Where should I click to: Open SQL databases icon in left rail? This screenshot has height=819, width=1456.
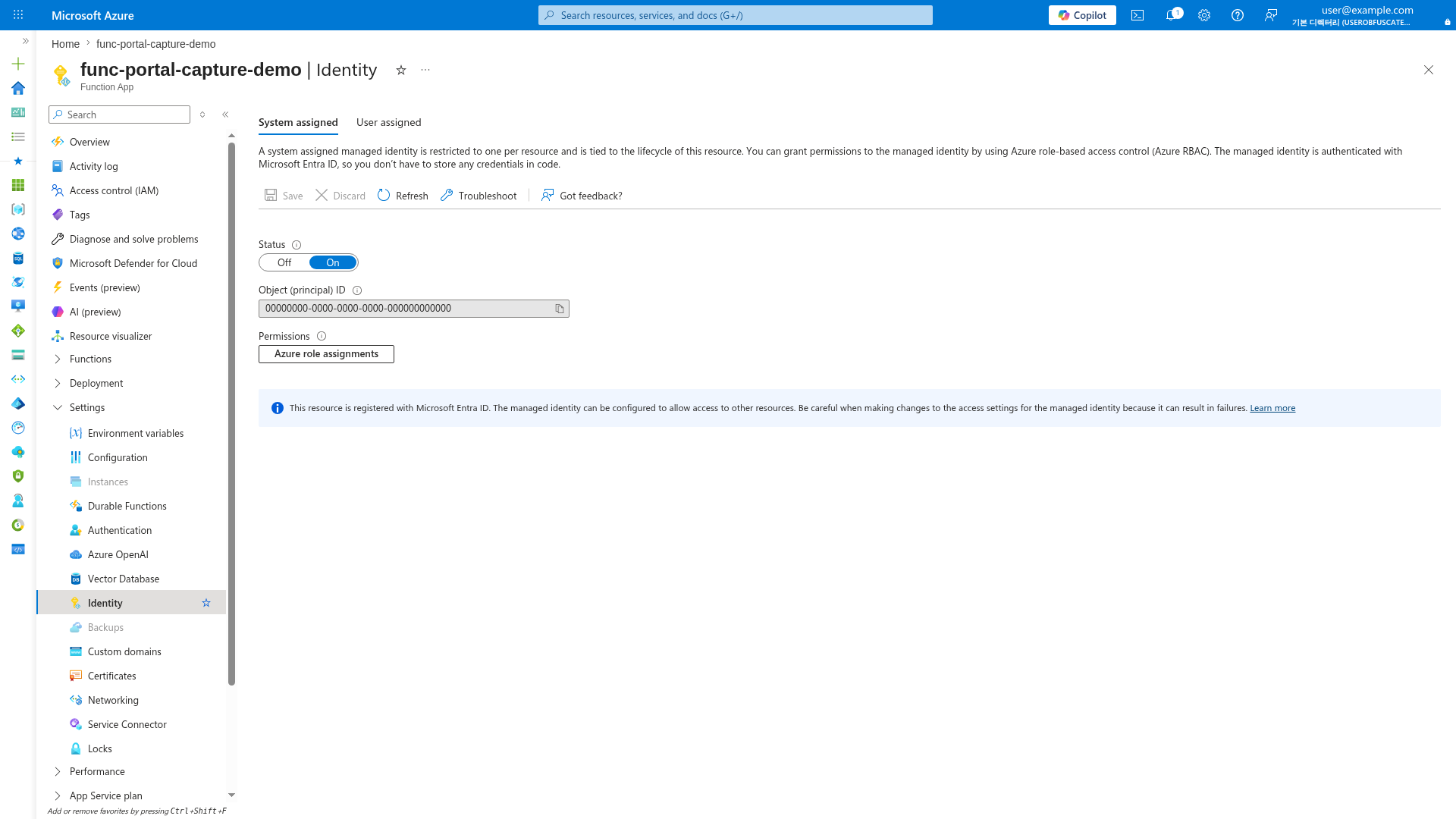(18, 258)
